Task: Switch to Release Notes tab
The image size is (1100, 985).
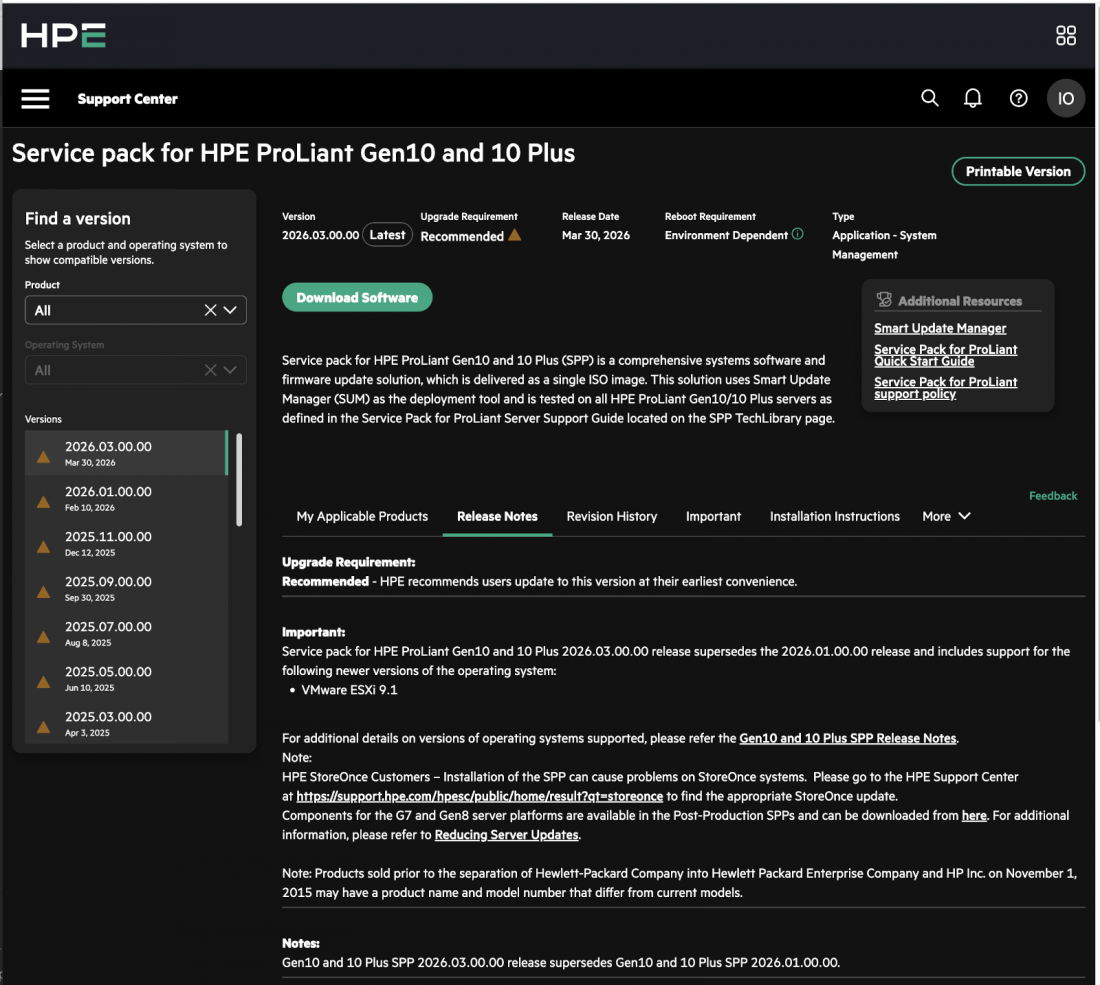Action: click(x=497, y=516)
